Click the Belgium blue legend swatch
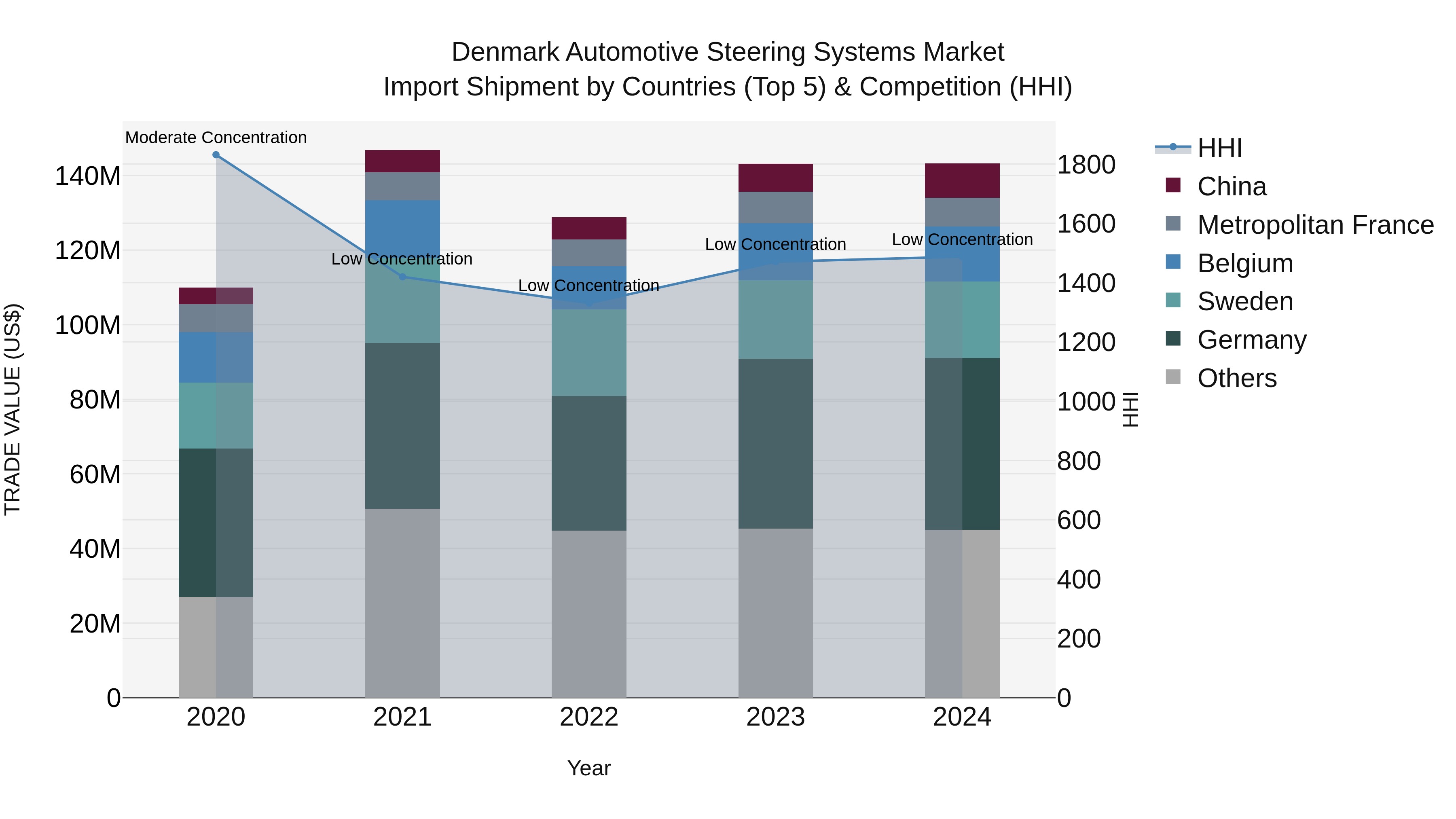Screen dimensions: 1456x819 [x=1173, y=262]
